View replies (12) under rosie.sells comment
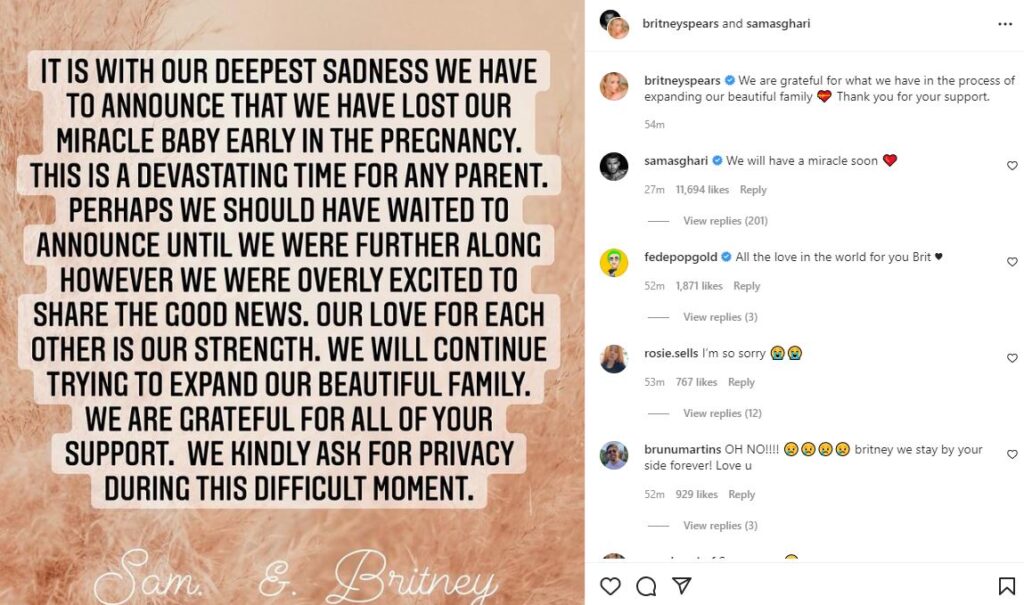 point(721,413)
